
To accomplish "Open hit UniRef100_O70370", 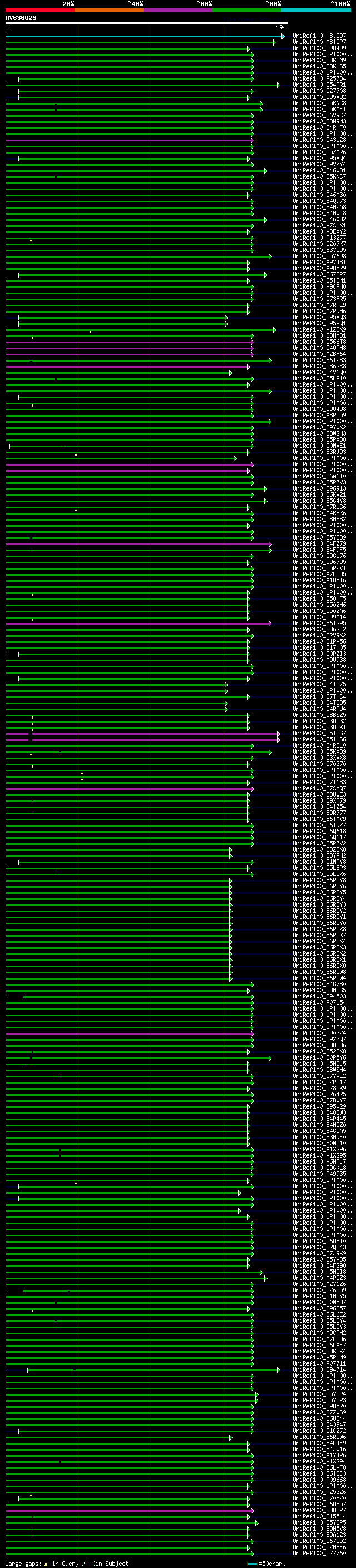I will click(319, 764).
